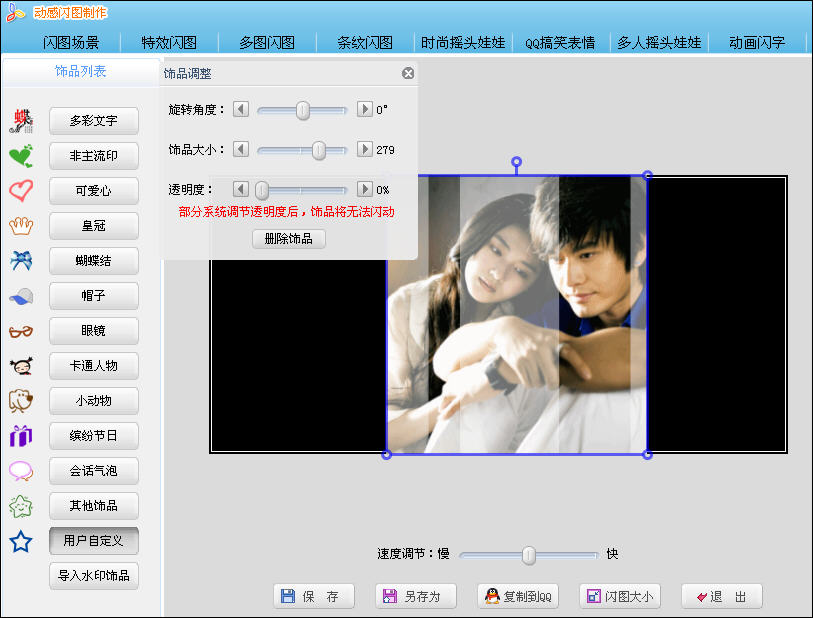Click the speech bubble icon
The width and height of the screenshot is (813, 618).
coord(21,471)
